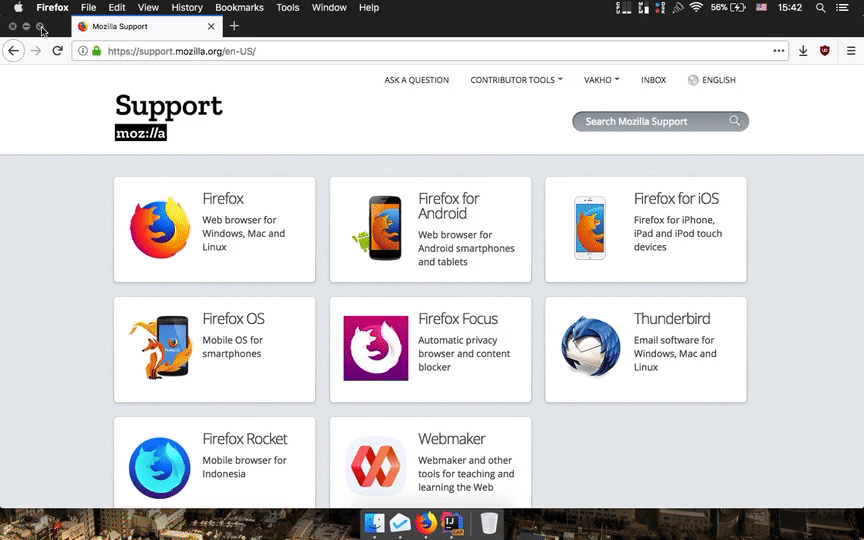Click the iPhone image for Firefox iOS
The height and width of the screenshot is (540, 864).
[590, 228]
